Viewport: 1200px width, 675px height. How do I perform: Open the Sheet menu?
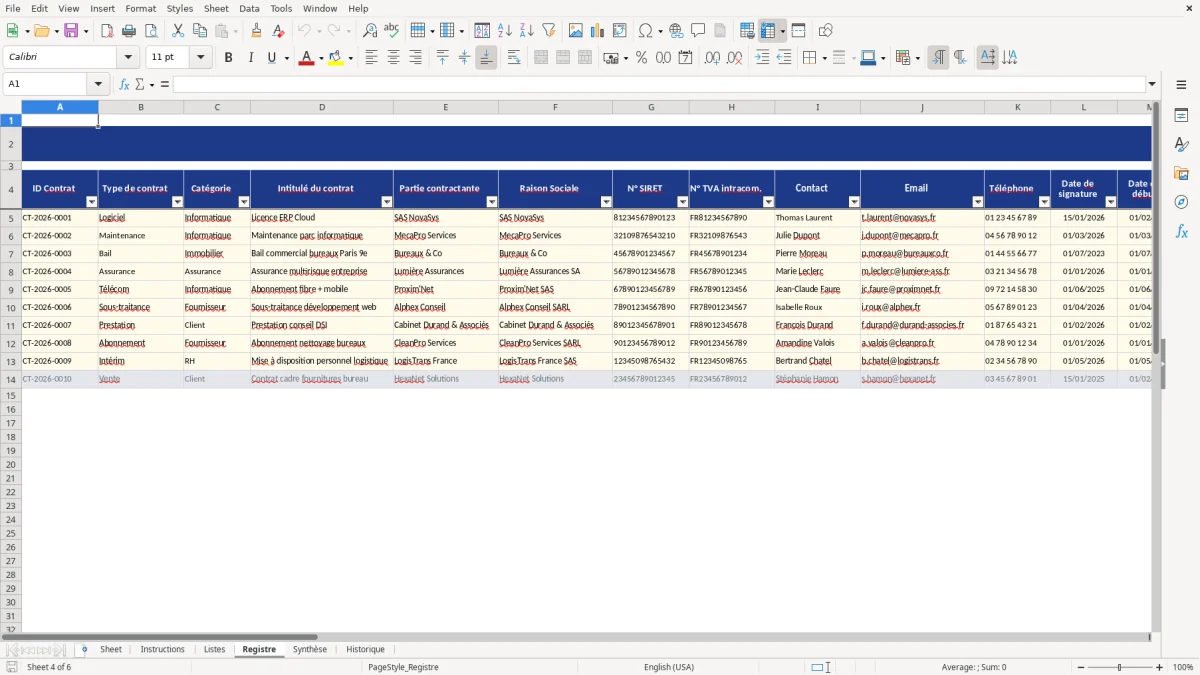216,8
